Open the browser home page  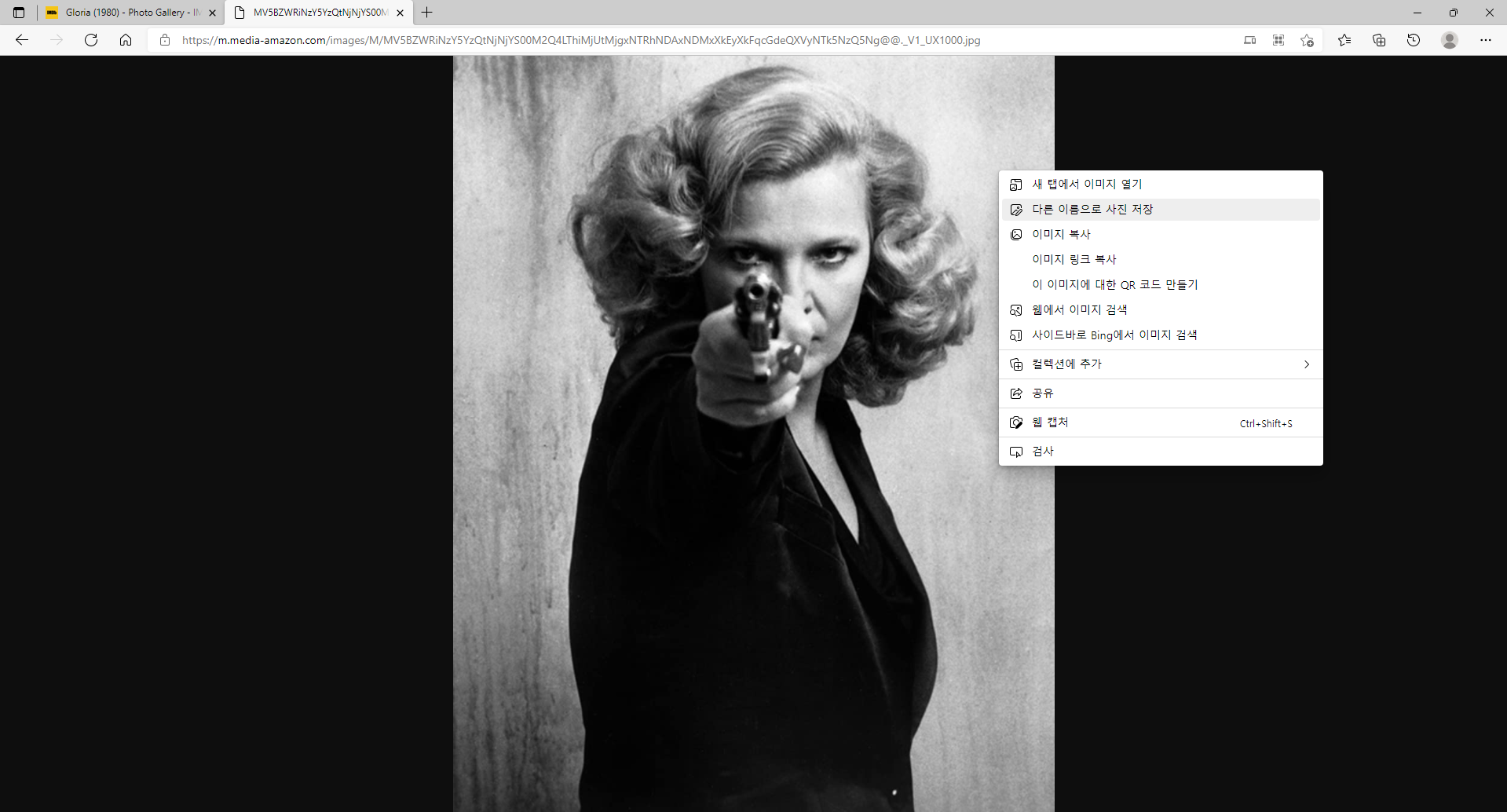[x=126, y=40]
